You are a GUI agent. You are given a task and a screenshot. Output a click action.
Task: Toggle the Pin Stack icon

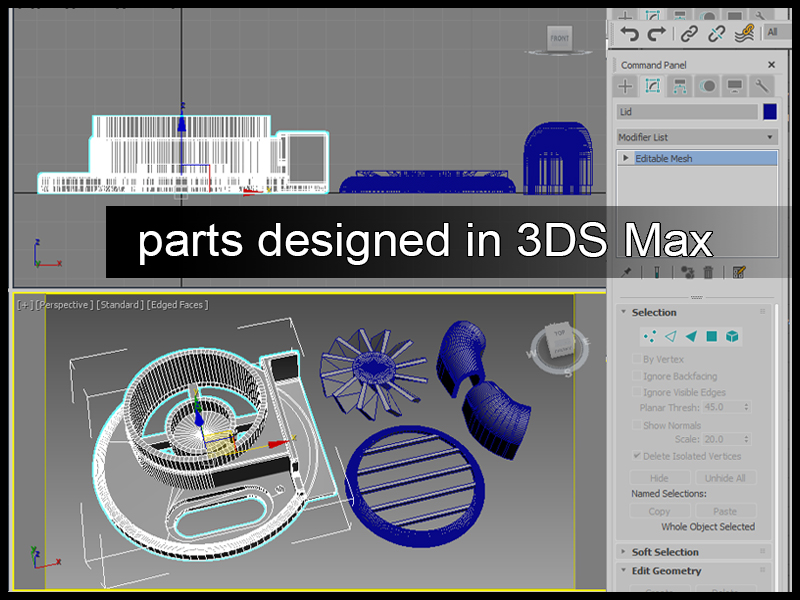coord(627,272)
